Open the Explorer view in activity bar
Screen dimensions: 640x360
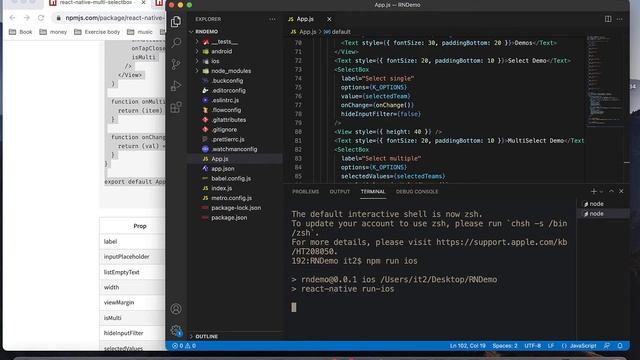(176, 22)
